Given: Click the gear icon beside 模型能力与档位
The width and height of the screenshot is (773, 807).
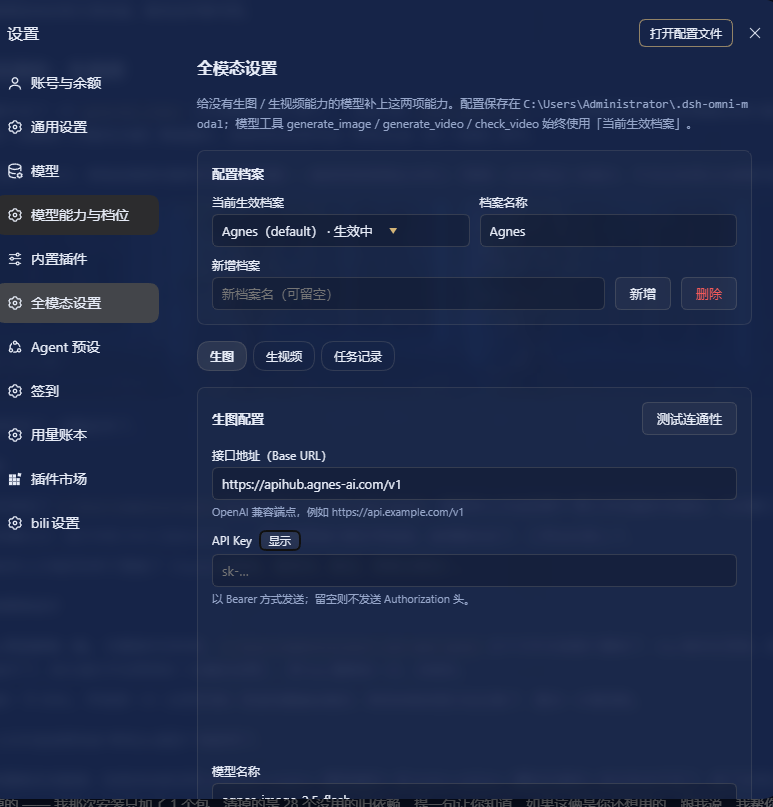Looking at the screenshot, I should click(x=15, y=215).
